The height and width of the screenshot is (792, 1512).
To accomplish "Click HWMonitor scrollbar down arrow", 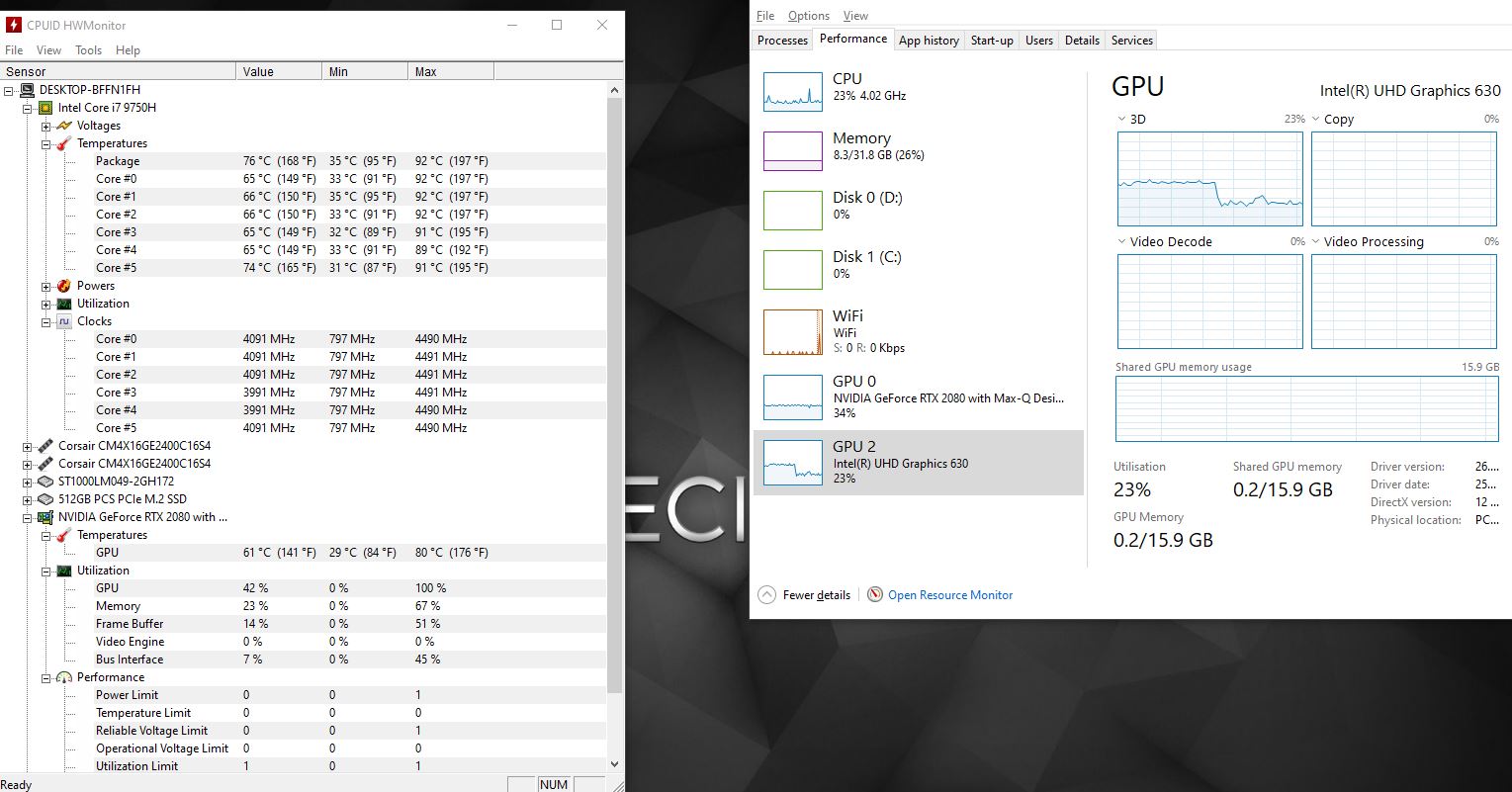I will click(615, 763).
